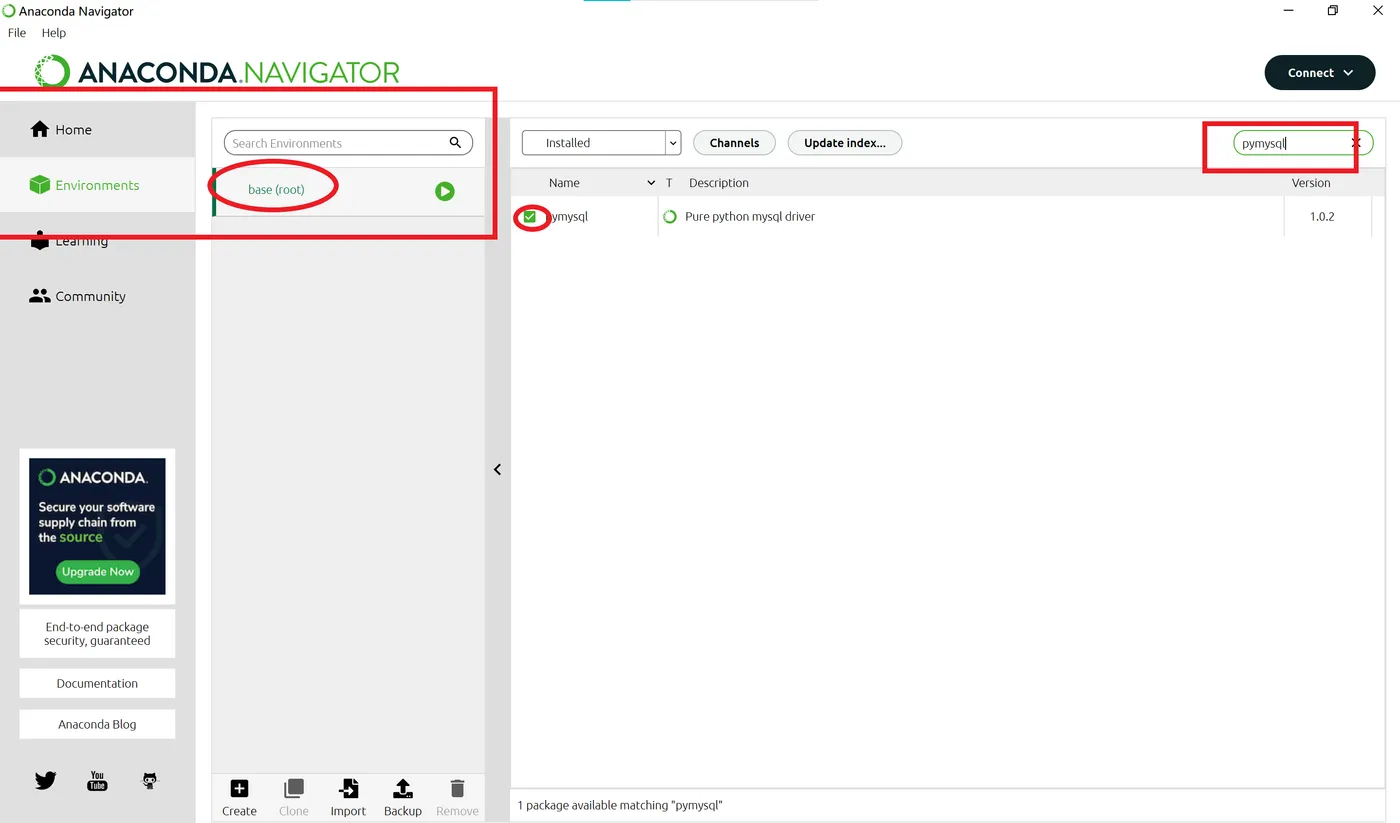
Task: Click 'End-to-end package security, guaranteed' link
Action: [x=97, y=634]
